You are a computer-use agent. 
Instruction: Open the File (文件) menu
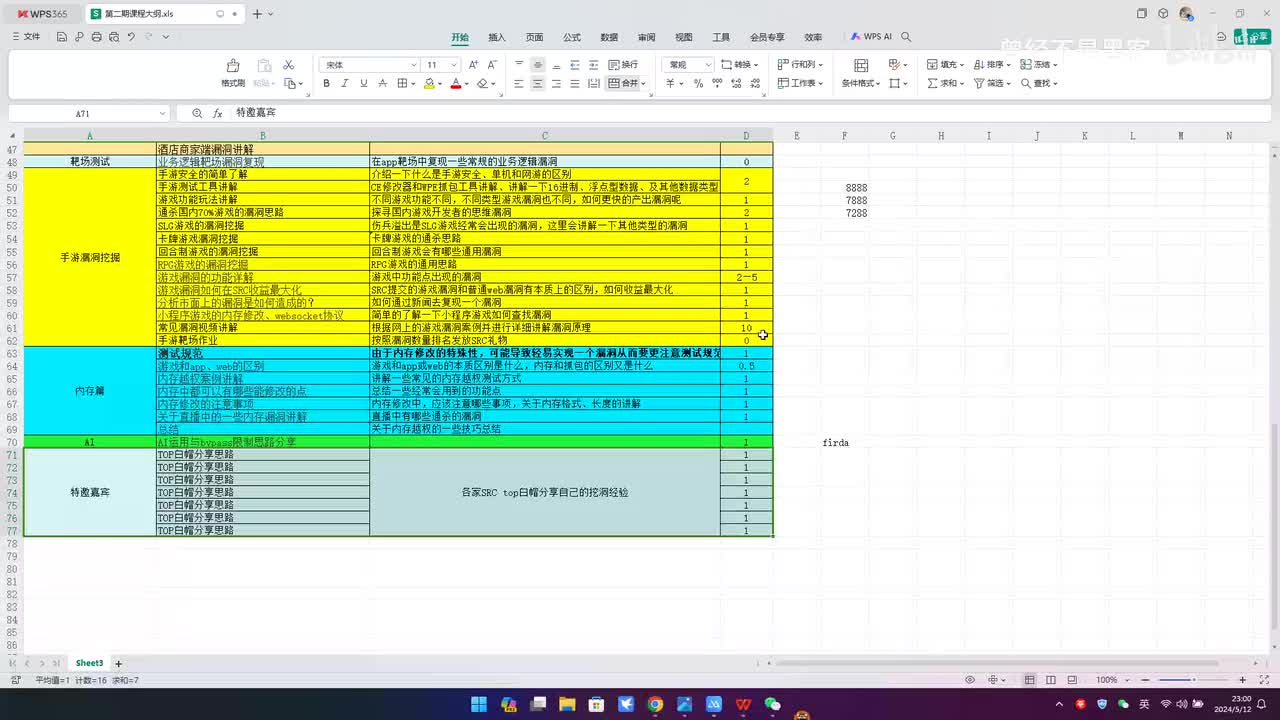click(26, 37)
